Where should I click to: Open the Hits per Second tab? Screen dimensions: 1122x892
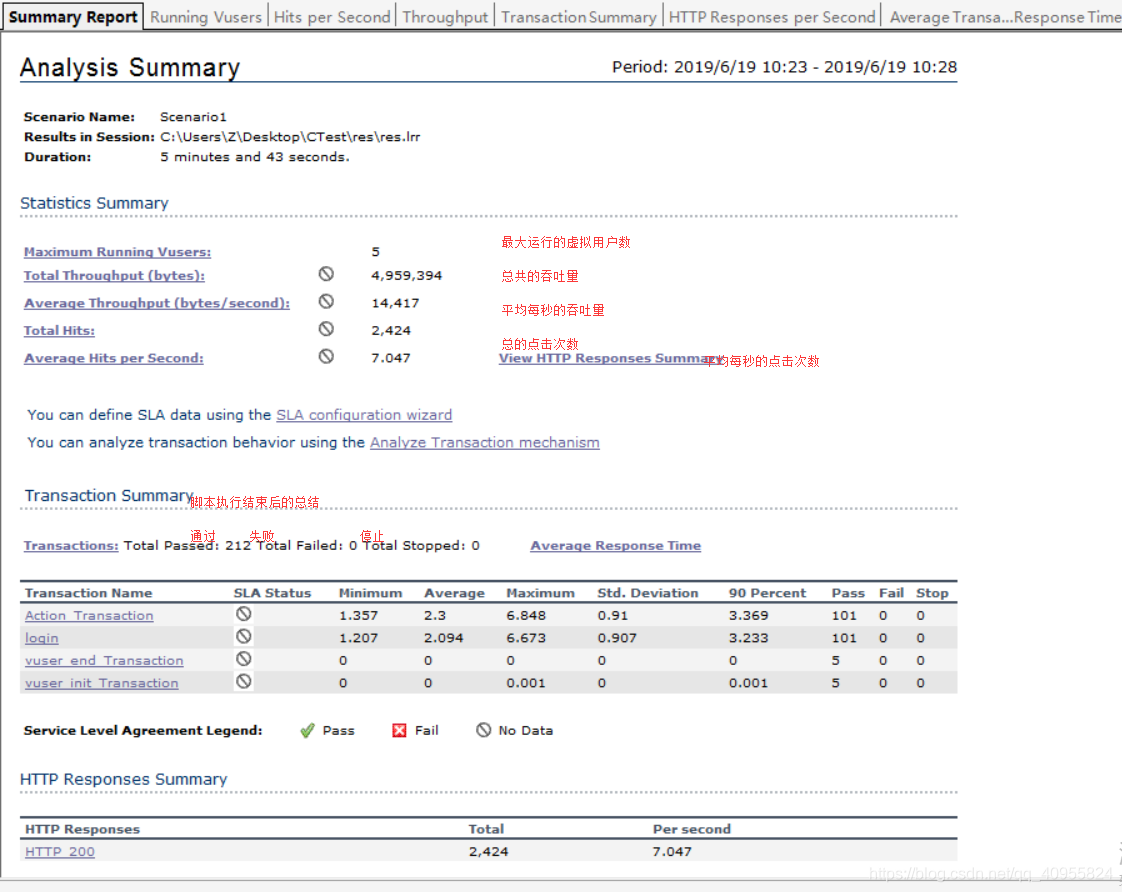point(332,17)
